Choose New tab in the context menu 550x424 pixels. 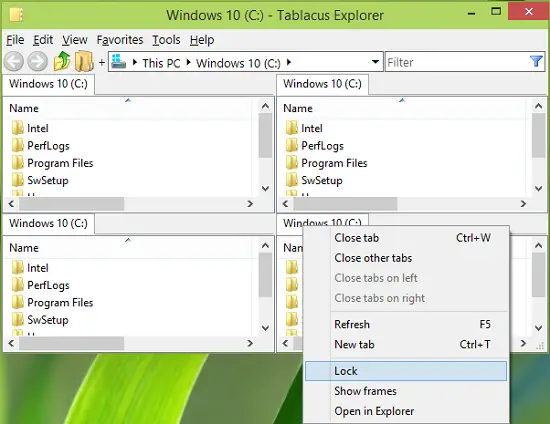pyautogui.click(x=406, y=344)
